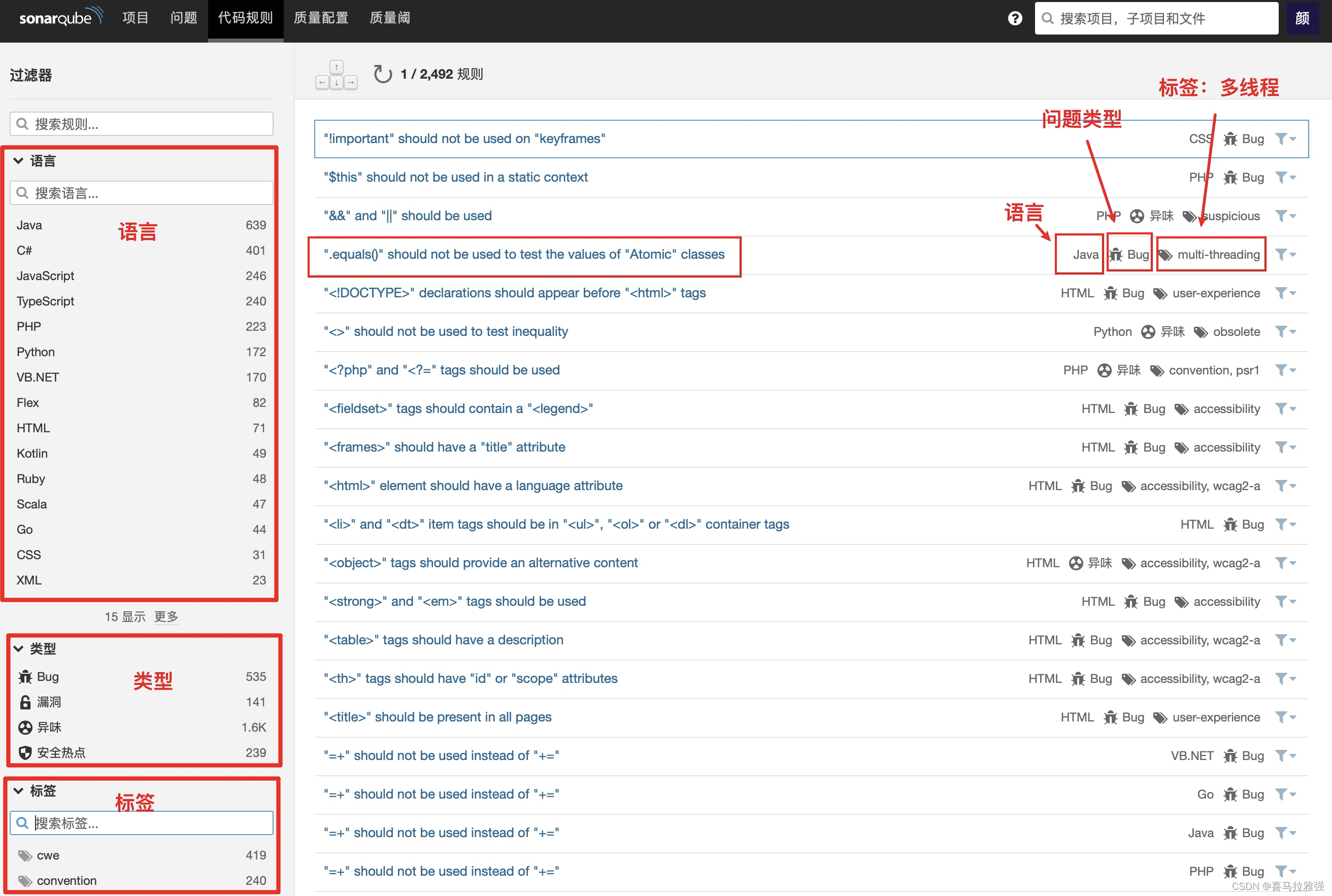Filter rules by JavaScript language
This screenshot has height=896, width=1332.
click(141, 276)
